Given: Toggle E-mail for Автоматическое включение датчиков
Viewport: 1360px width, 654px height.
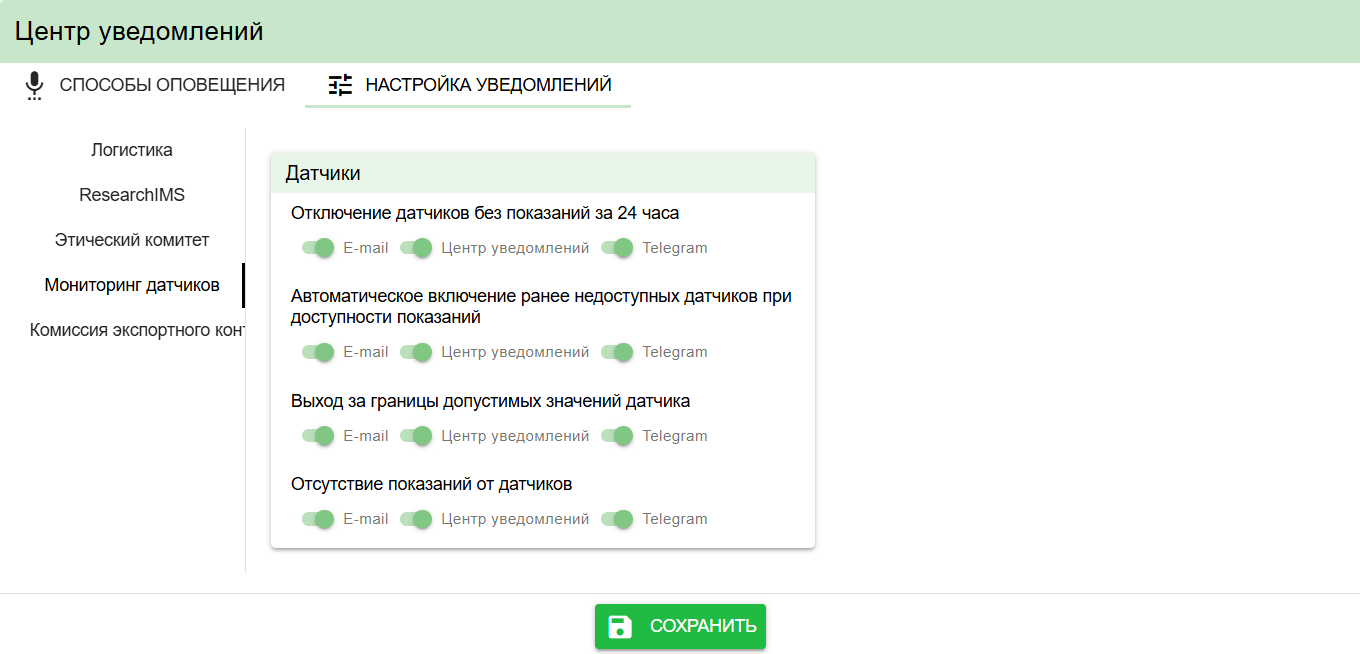Looking at the screenshot, I should coord(318,352).
